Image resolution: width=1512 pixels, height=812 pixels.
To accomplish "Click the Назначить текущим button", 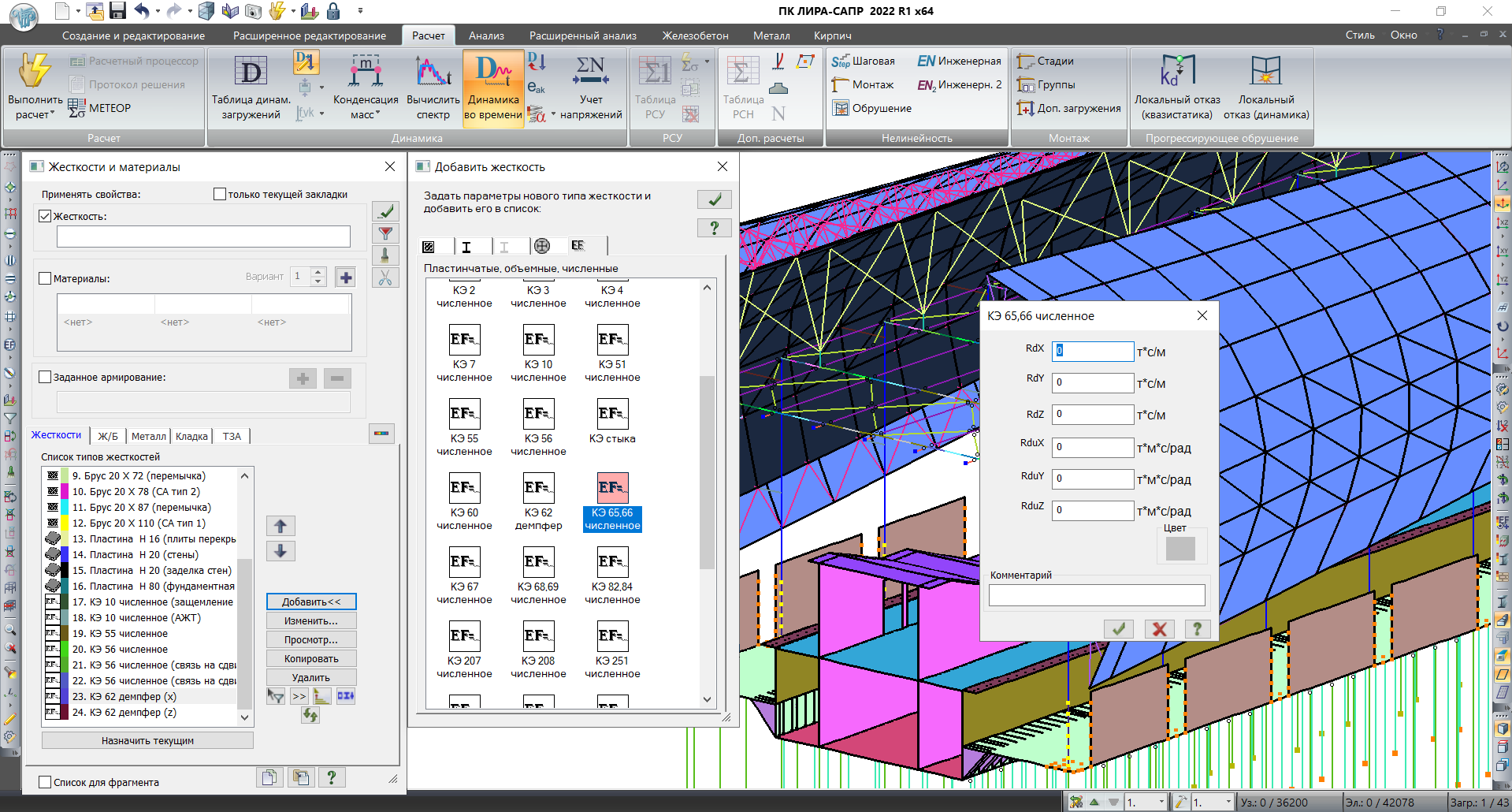I will pos(147,740).
